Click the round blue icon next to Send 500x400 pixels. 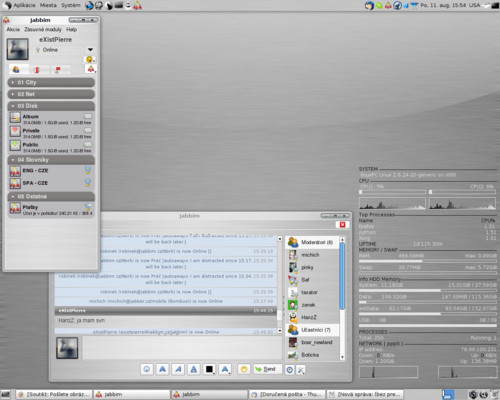point(290,370)
